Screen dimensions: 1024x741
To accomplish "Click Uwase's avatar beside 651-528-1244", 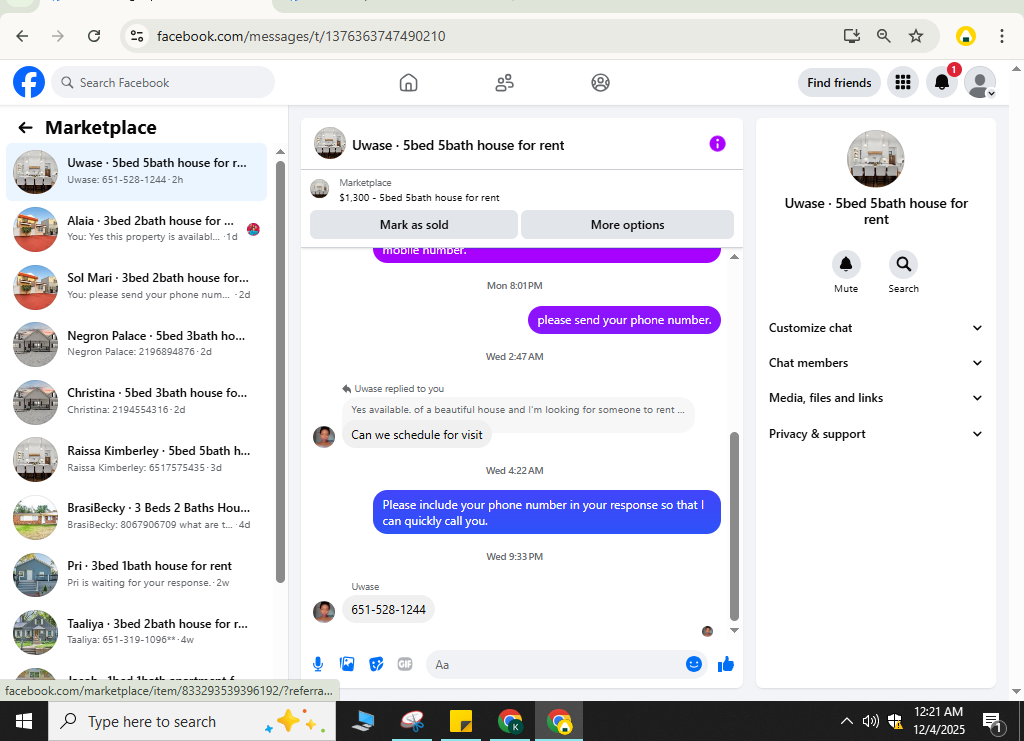I will pos(324,611).
